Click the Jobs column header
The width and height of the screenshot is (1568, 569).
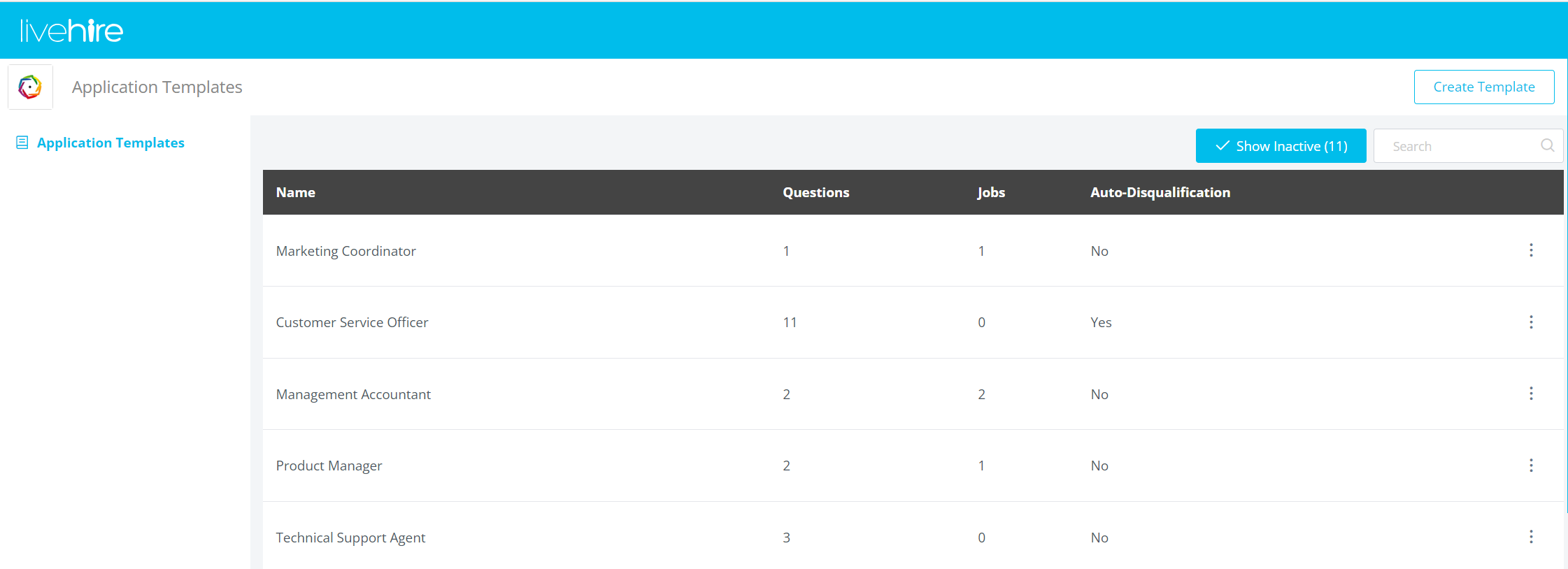coord(990,192)
